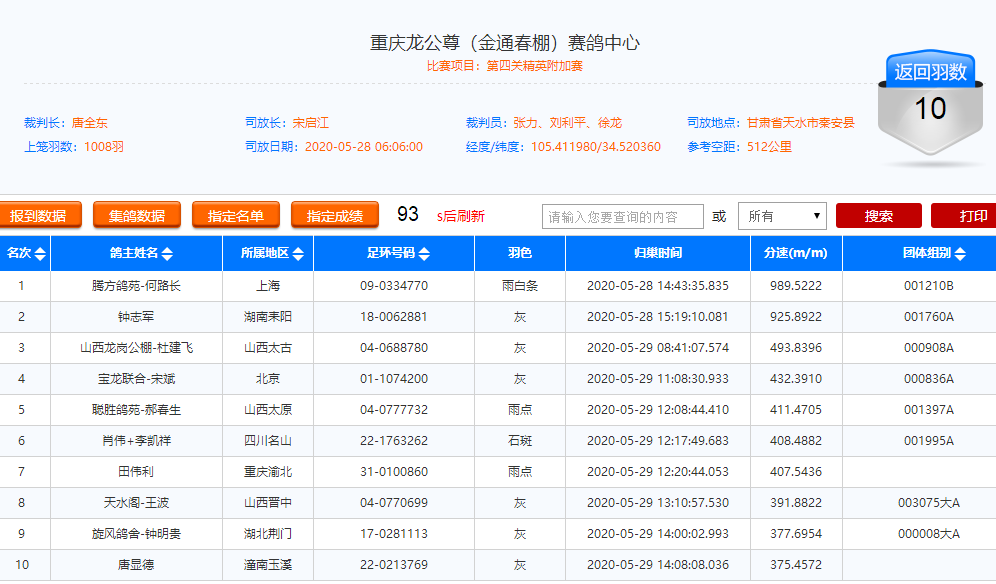
Task: Click the sort icon next to 所属地区
Action: tap(297, 254)
